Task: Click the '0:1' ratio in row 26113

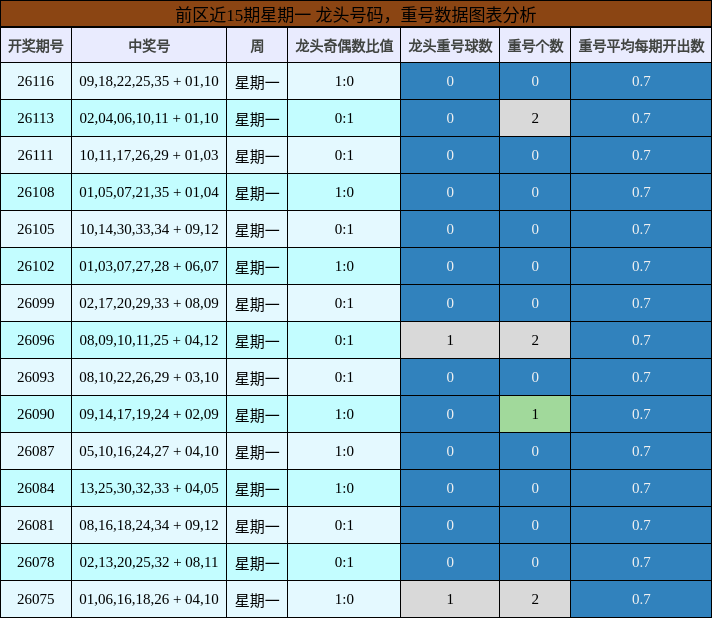Action: tap(344, 118)
